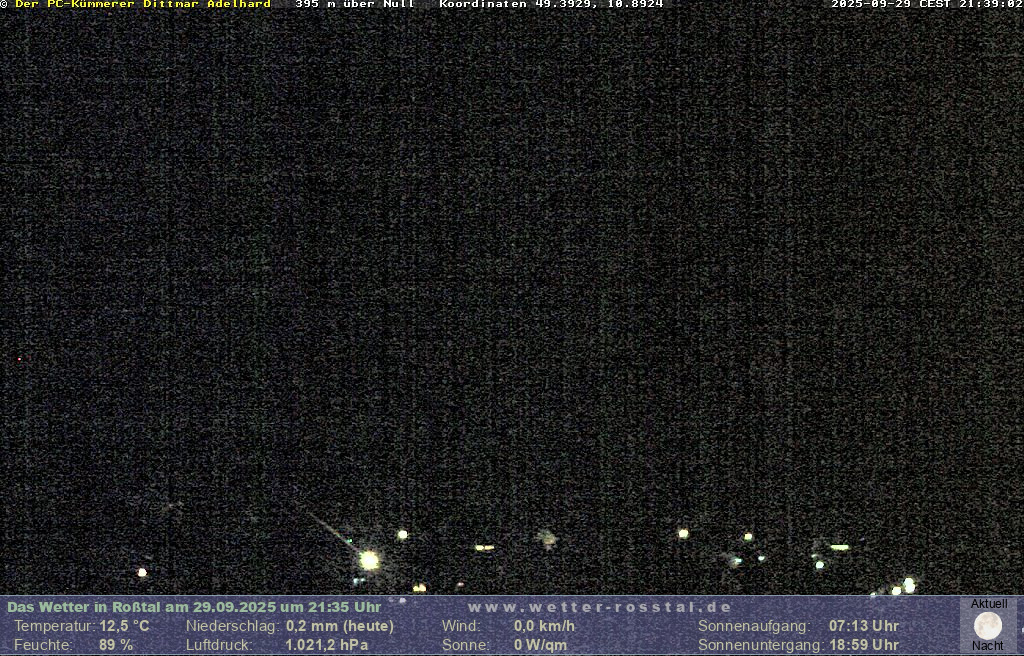1024x656 pixels.
Task: Click the 'Aktuell' label above the moon
Action: click(988, 604)
